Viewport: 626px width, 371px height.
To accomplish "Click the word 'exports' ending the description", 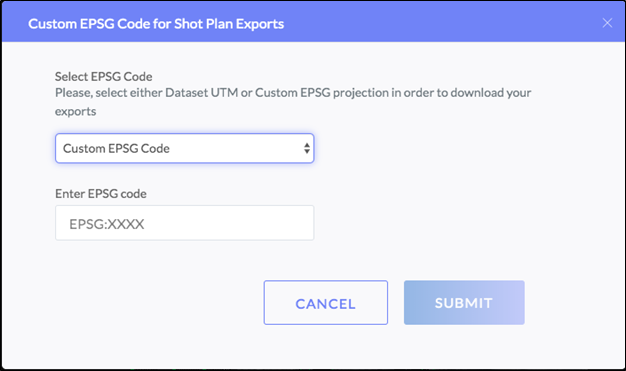I will pyautogui.click(x=75, y=111).
